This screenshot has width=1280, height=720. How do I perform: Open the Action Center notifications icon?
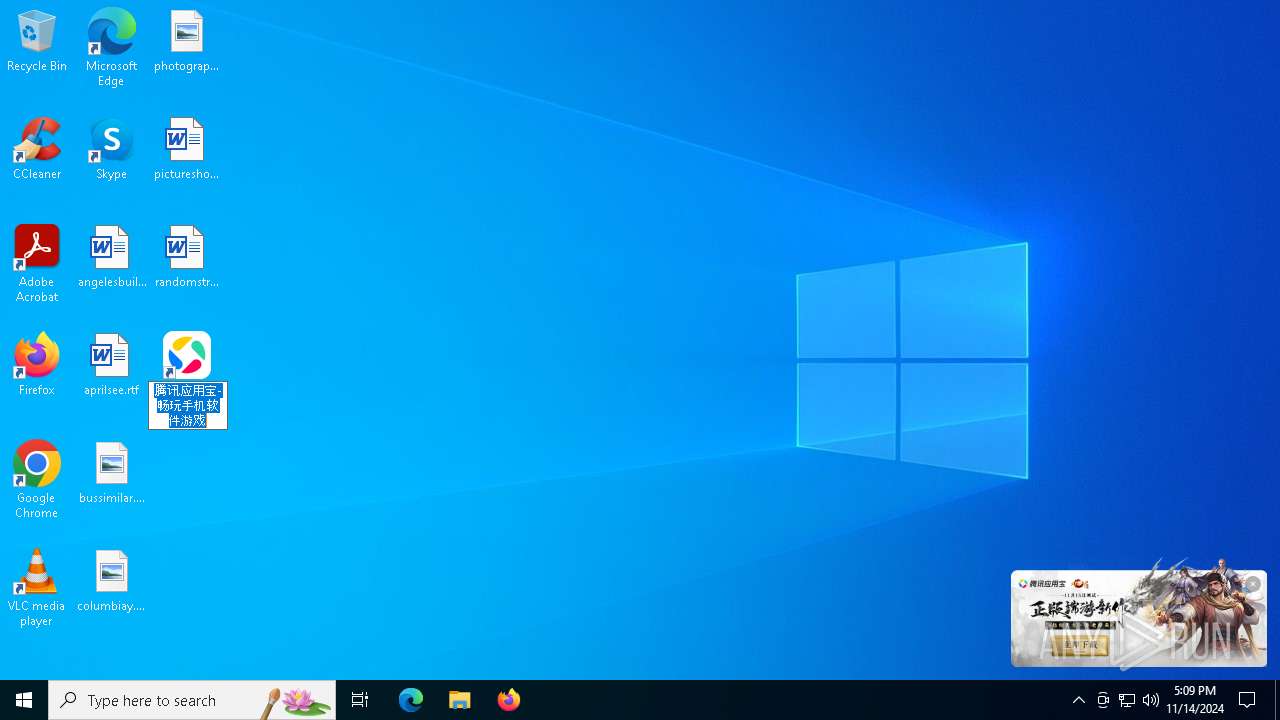(1248, 700)
